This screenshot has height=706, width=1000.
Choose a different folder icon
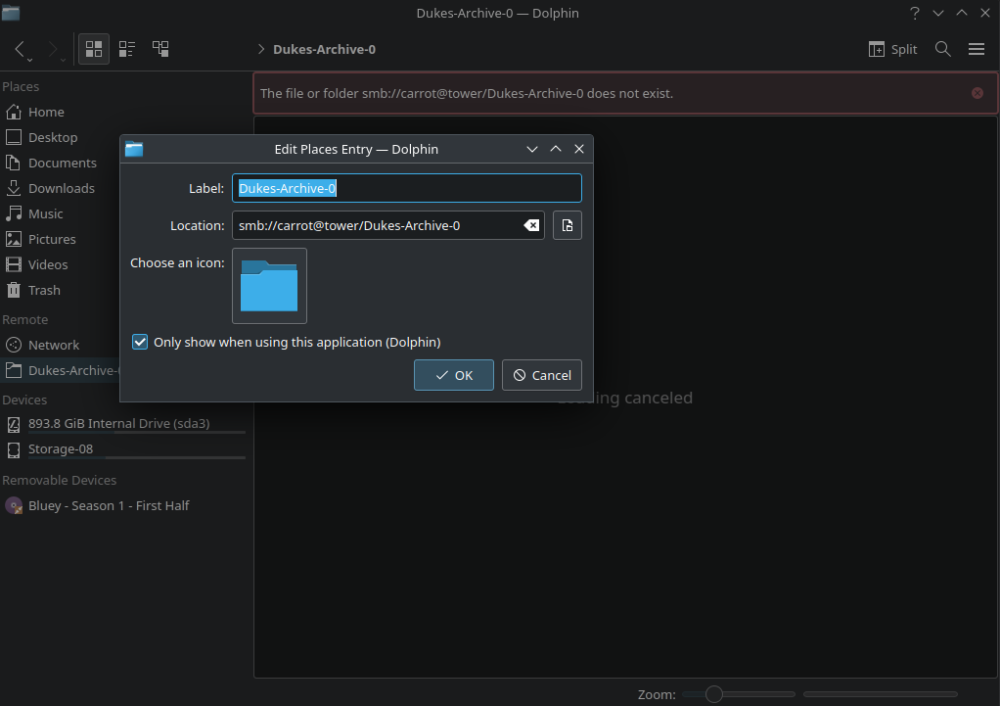point(269,286)
